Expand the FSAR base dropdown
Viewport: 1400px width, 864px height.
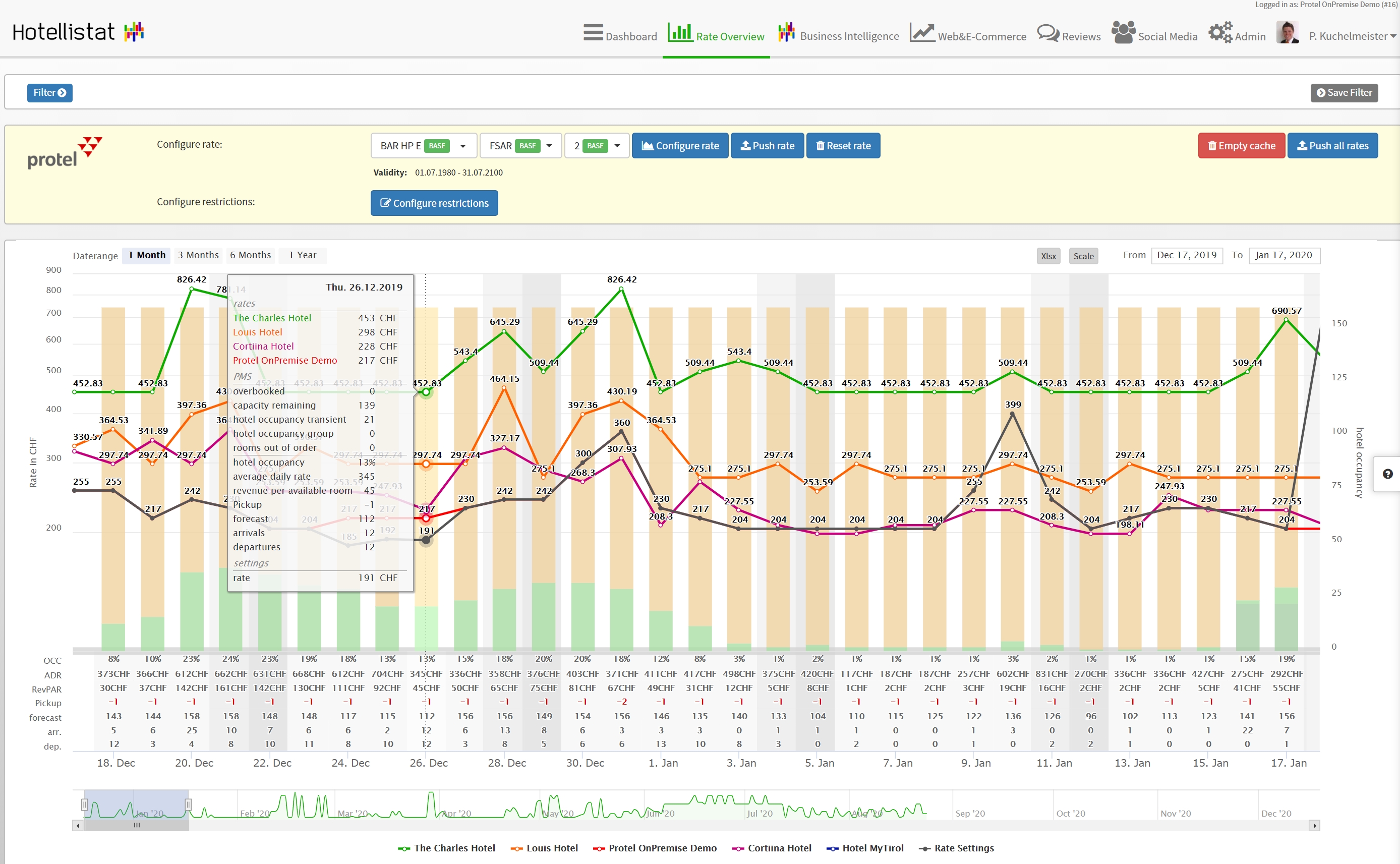pyautogui.click(x=549, y=146)
